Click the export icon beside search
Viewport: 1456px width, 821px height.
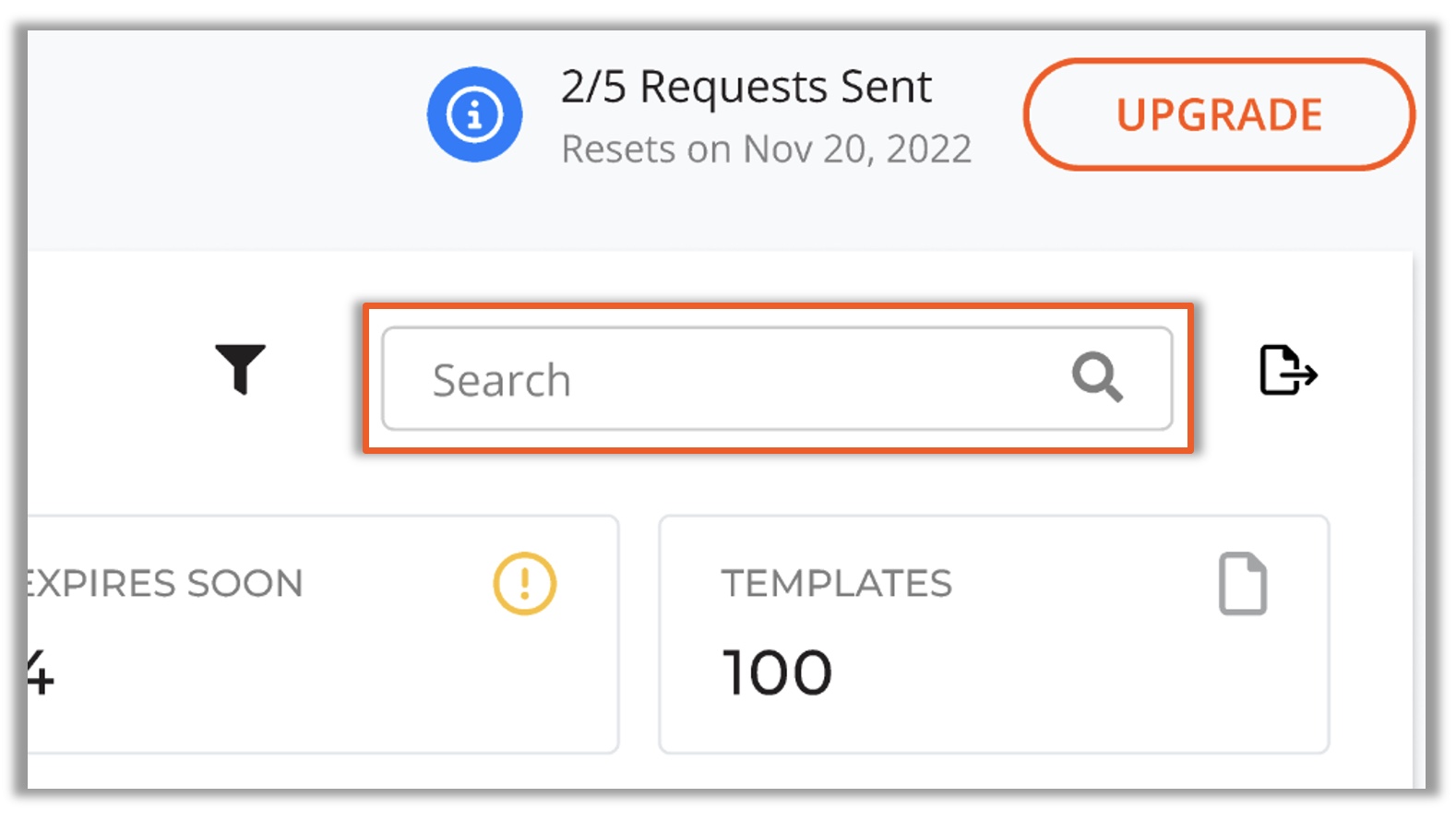pos(1288,370)
